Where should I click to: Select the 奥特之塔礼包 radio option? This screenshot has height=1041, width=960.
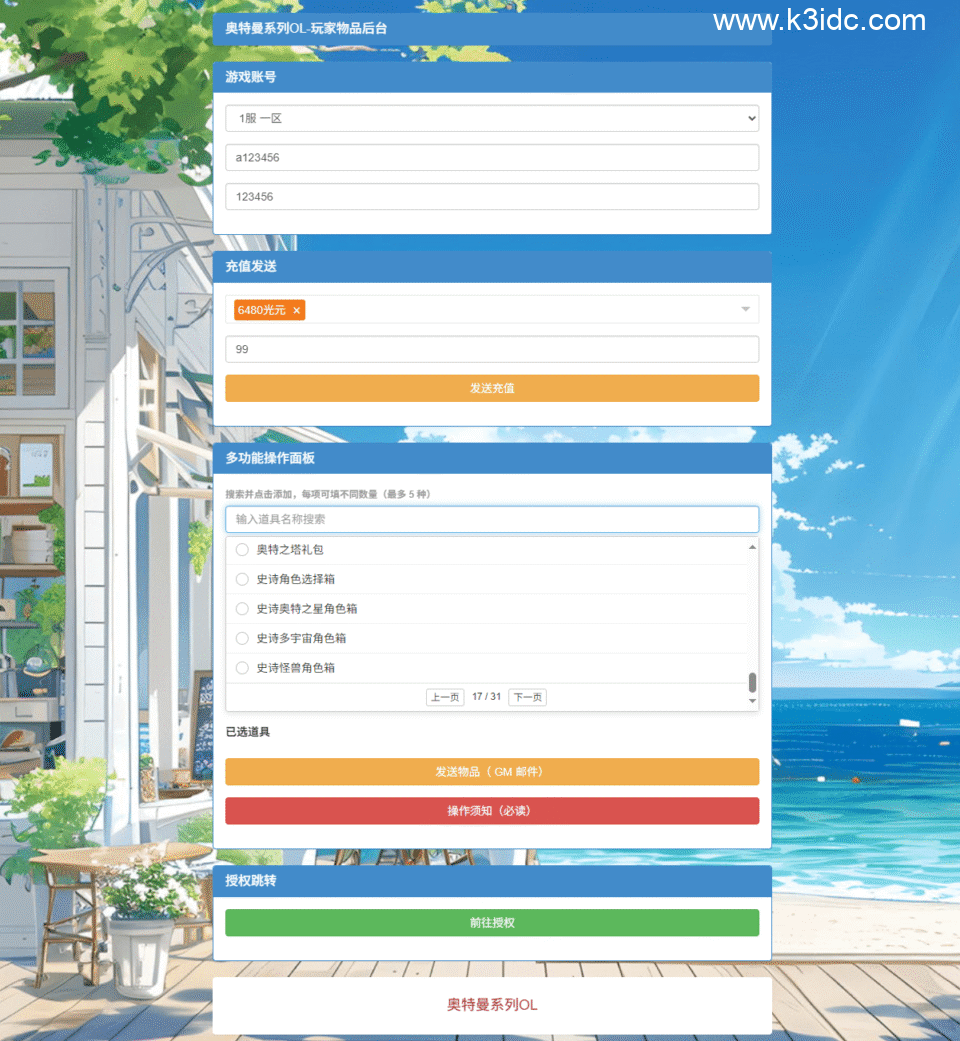242,550
